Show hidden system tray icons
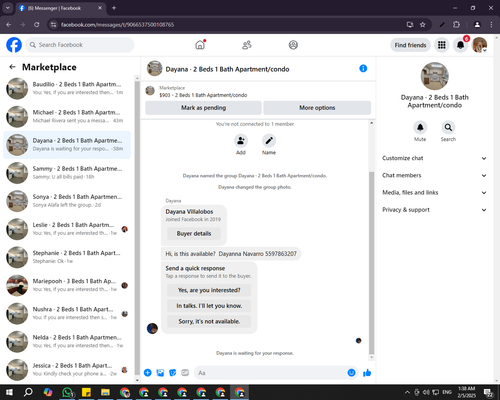Screen dimensions: 500x400 click(x=407, y=392)
